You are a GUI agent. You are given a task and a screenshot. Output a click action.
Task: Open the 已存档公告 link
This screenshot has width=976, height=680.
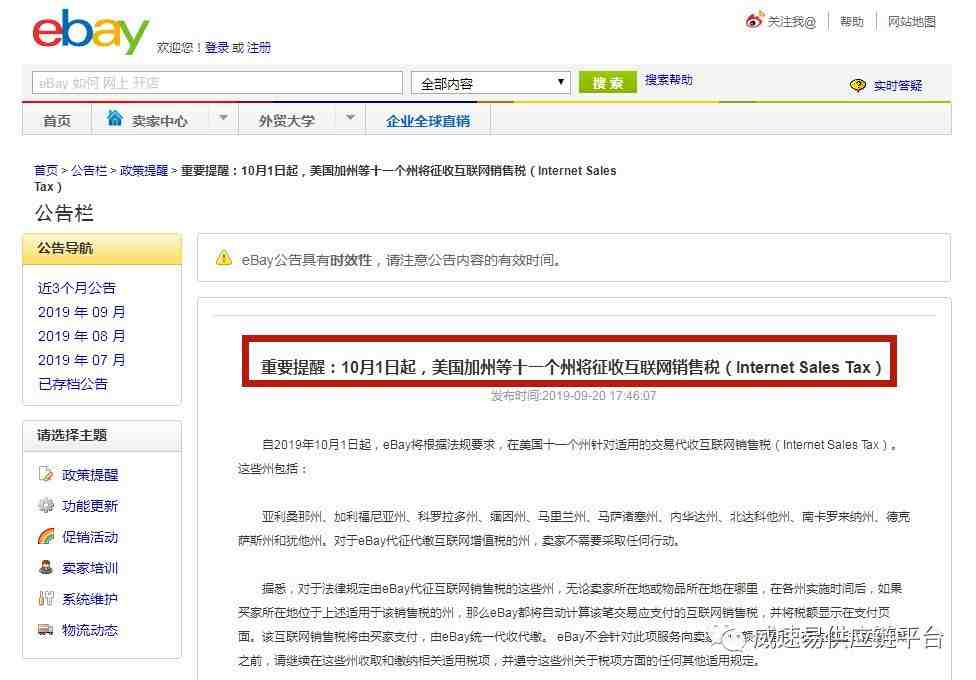point(73,384)
